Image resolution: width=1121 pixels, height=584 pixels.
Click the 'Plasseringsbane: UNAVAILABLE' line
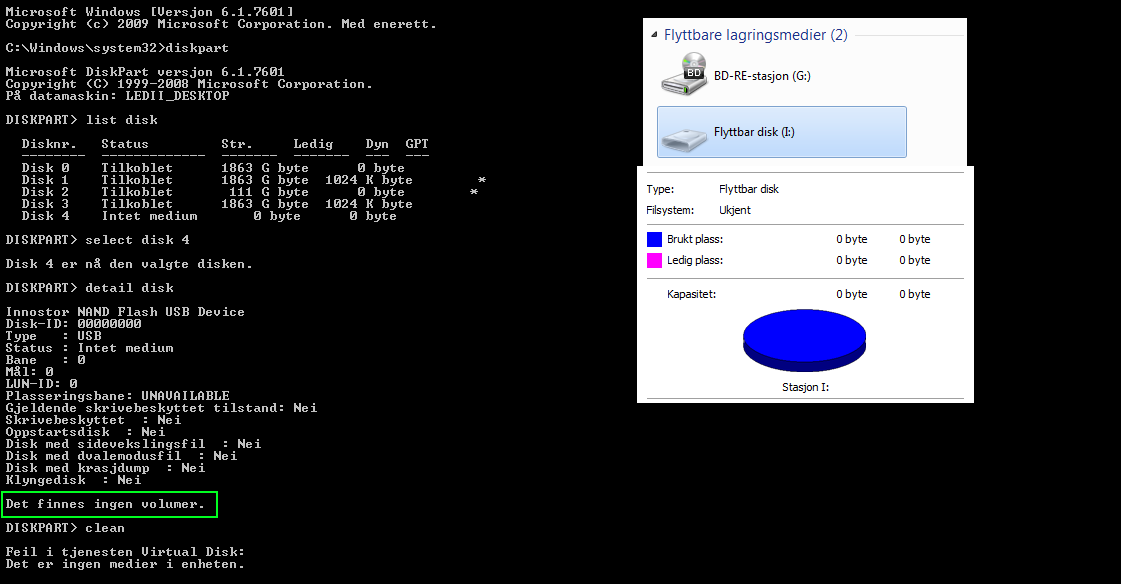point(117,396)
